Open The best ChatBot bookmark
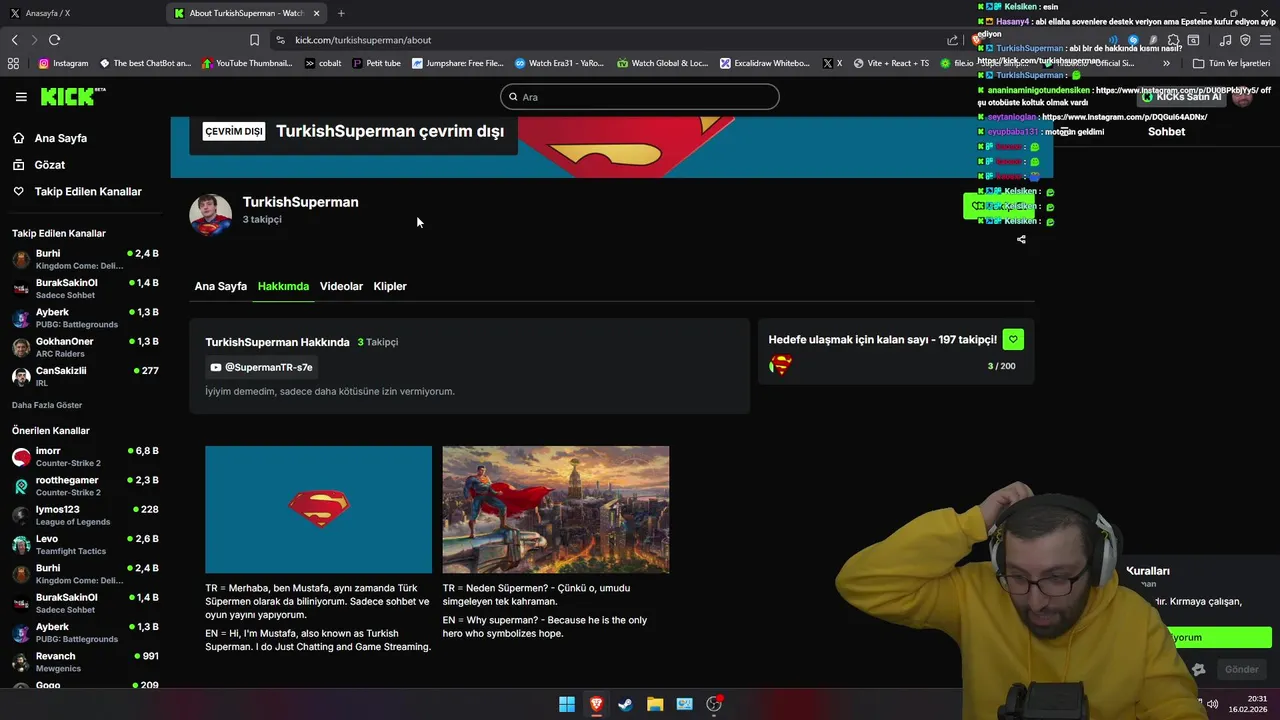 click(x=145, y=63)
